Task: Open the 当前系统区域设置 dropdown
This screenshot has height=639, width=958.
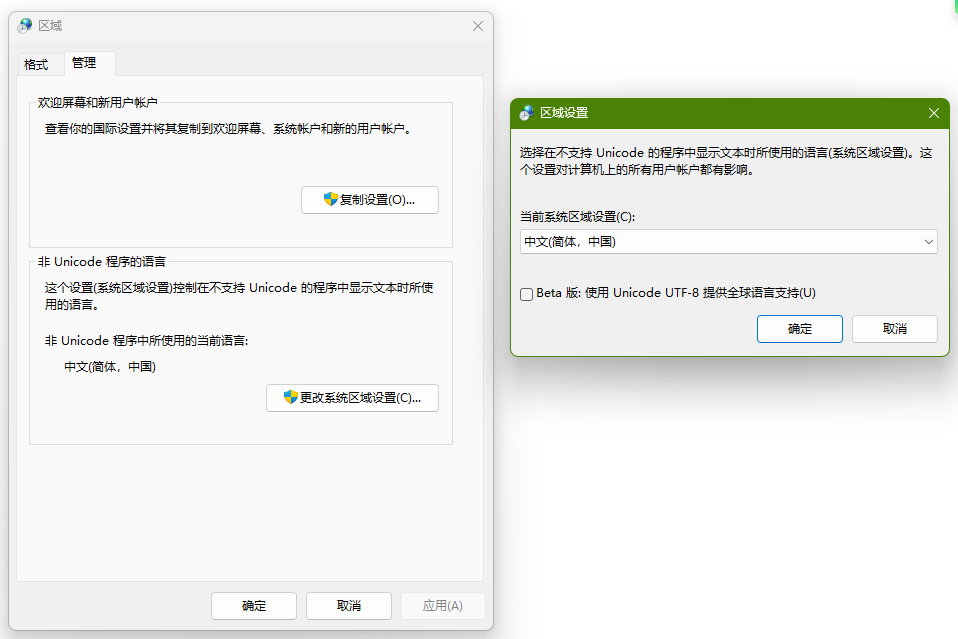Action: pyautogui.click(x=728, y=242)
